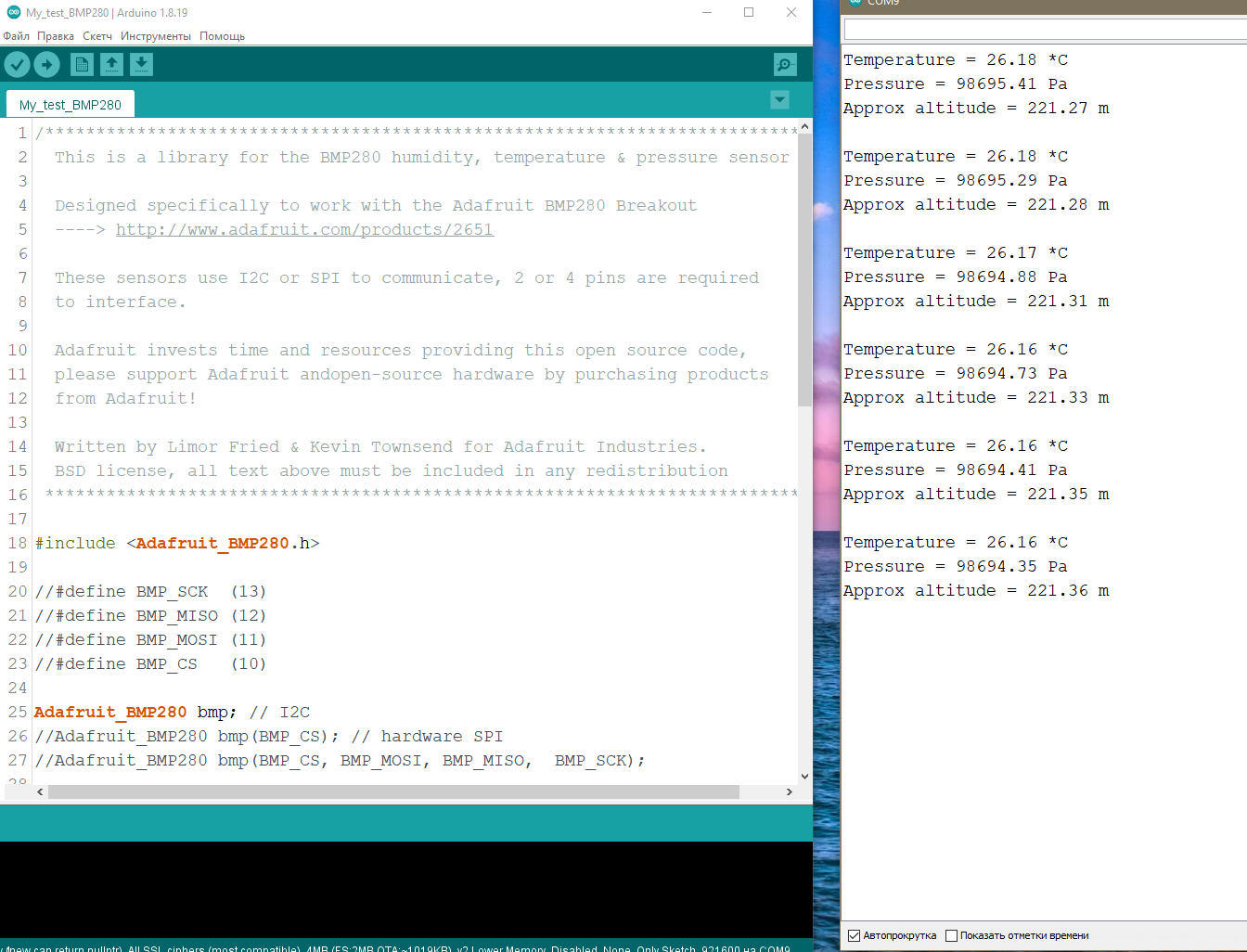Toggle the Автопрокрутка checkbox

[854, 935]
